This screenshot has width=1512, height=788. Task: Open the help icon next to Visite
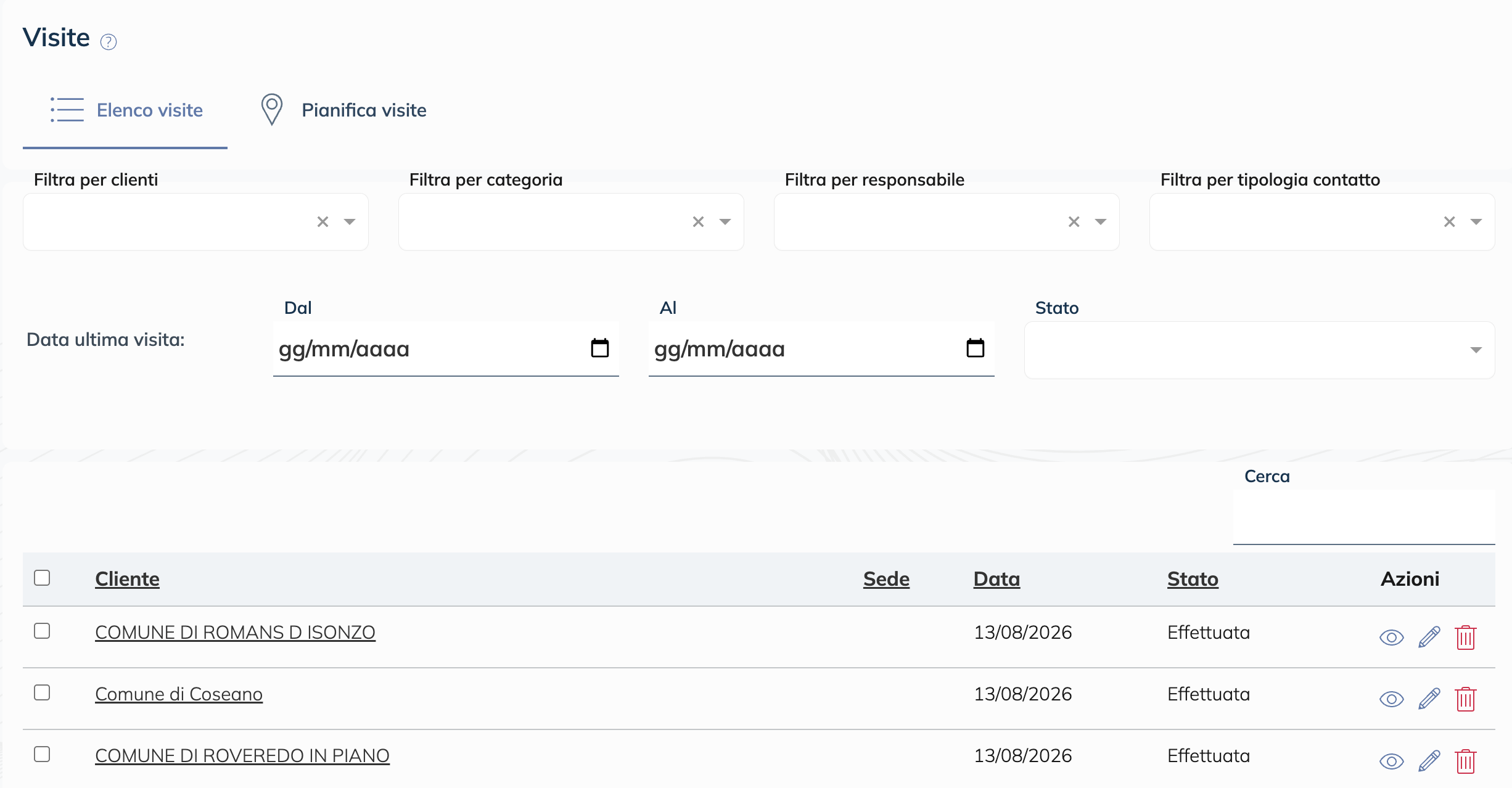(x=109, y=42)
